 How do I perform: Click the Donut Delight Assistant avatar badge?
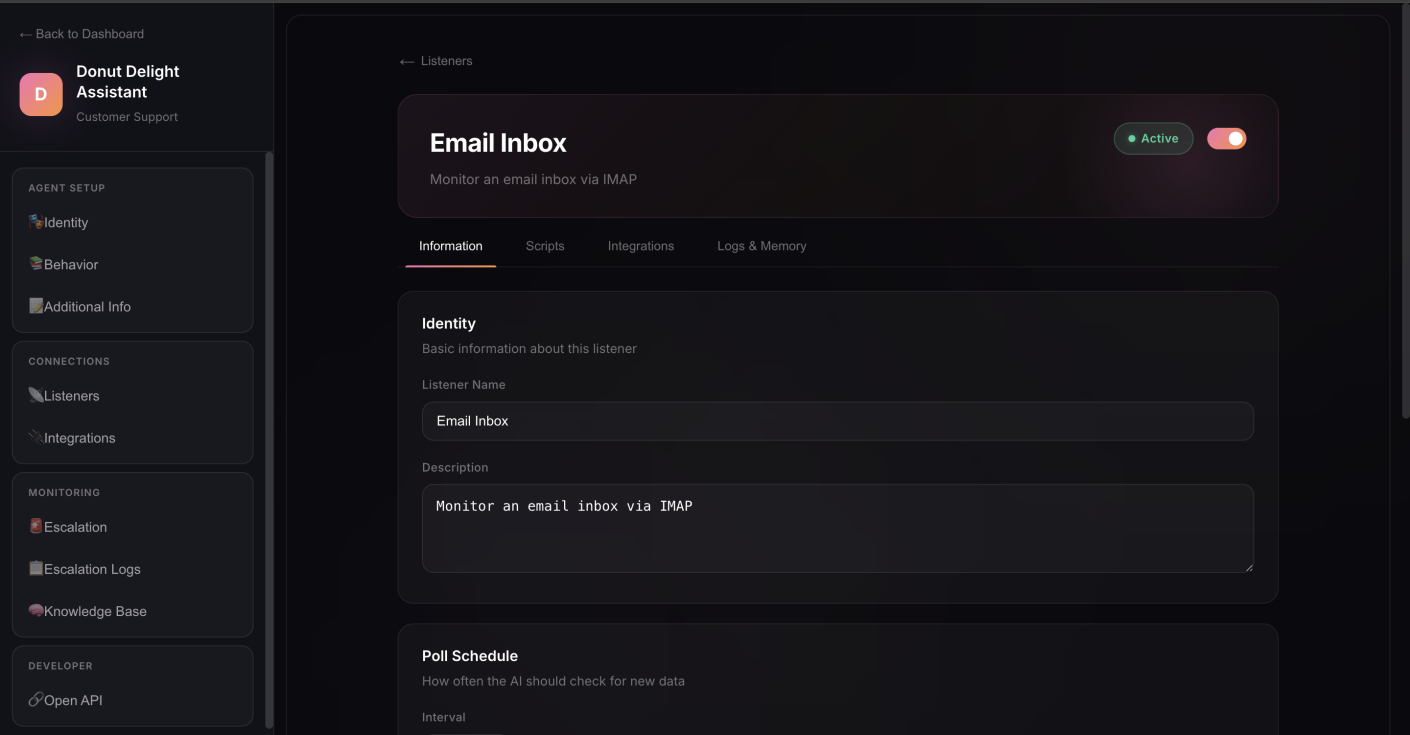[40, 93]
